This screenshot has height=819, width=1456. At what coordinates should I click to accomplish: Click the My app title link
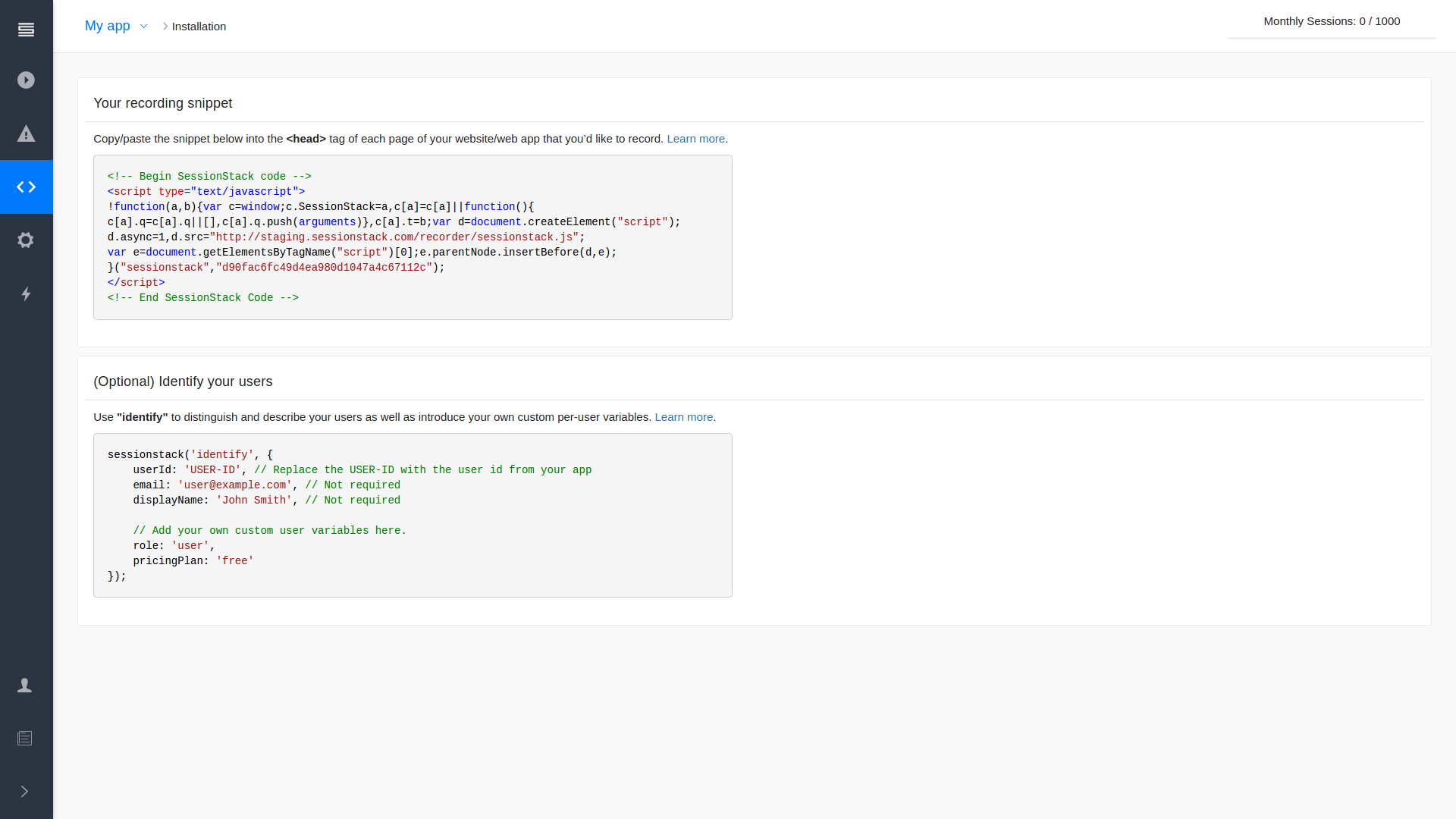pyautogui.click(x=107, y=26)
